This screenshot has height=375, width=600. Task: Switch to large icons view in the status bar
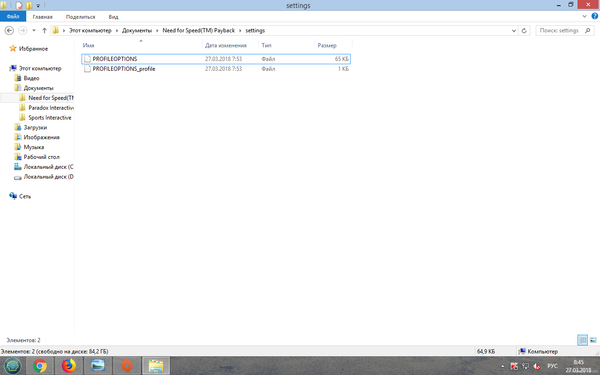coord(593,340)
